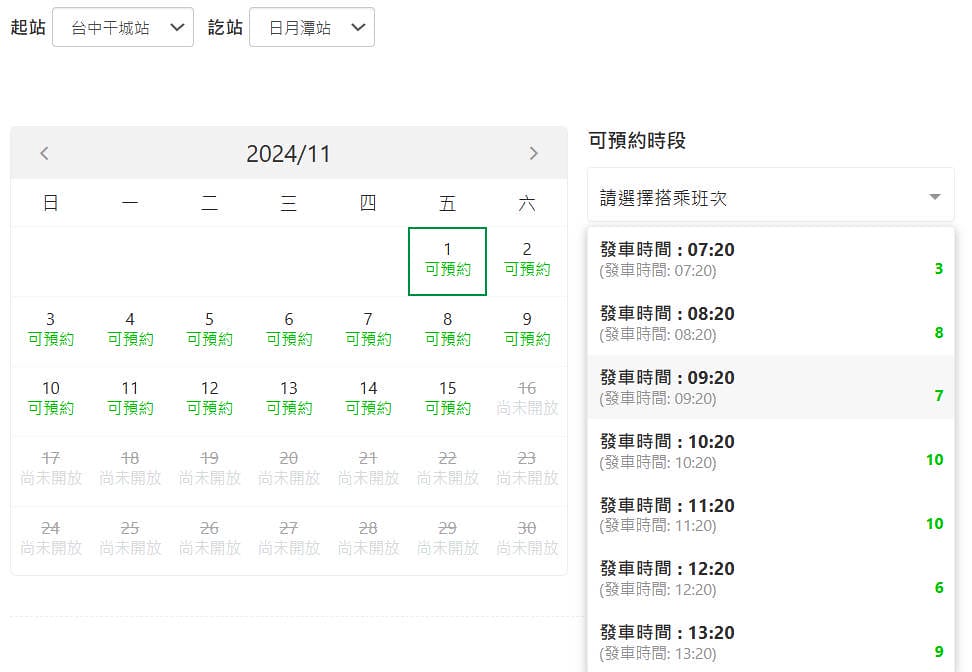Screen dimensions: 972x672
Task: Click seat count 9 for 13:20
Action: 939,652
